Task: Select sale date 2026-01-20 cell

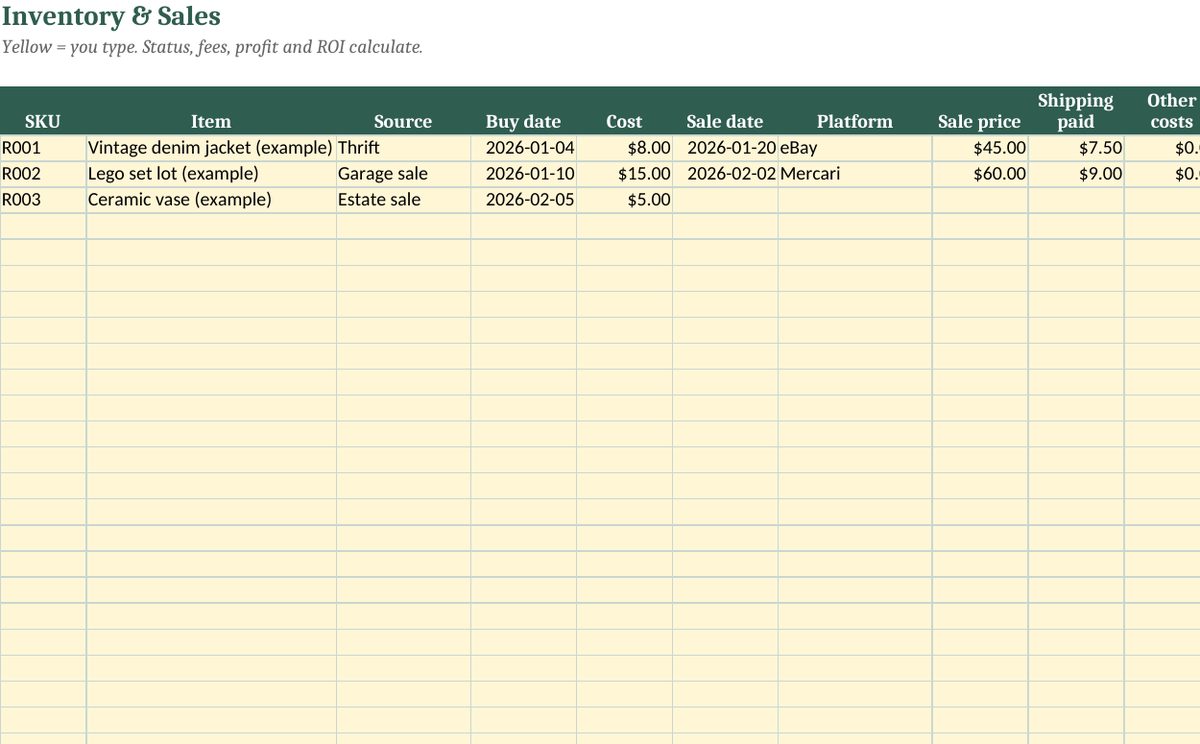Action: (x=725, y=148)
